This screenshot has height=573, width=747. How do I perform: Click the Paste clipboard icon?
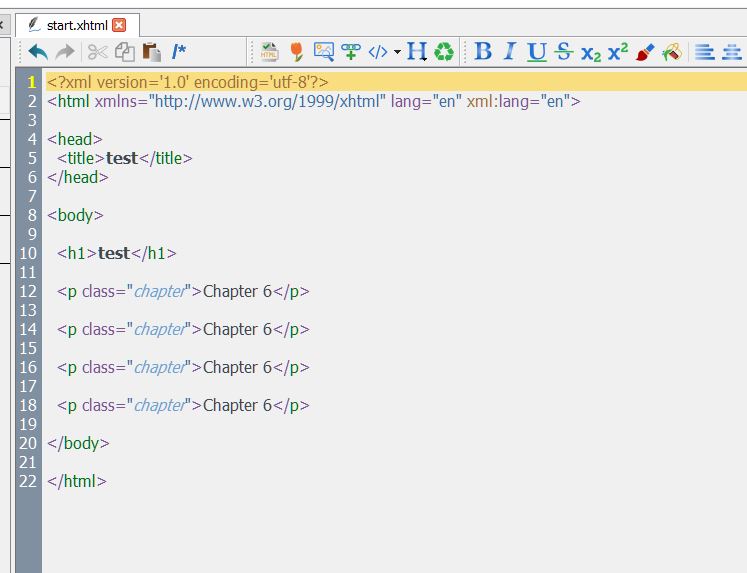coord(151,51)
